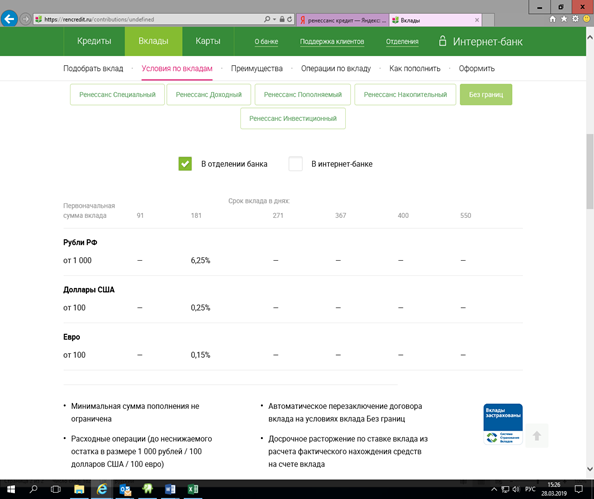
Task: Click the smiley feedback icon
Action: (587, 19)
